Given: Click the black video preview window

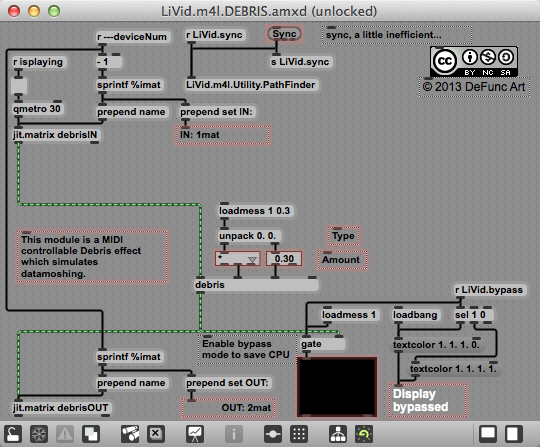Looking at the screenshot, I should (337, 387).
